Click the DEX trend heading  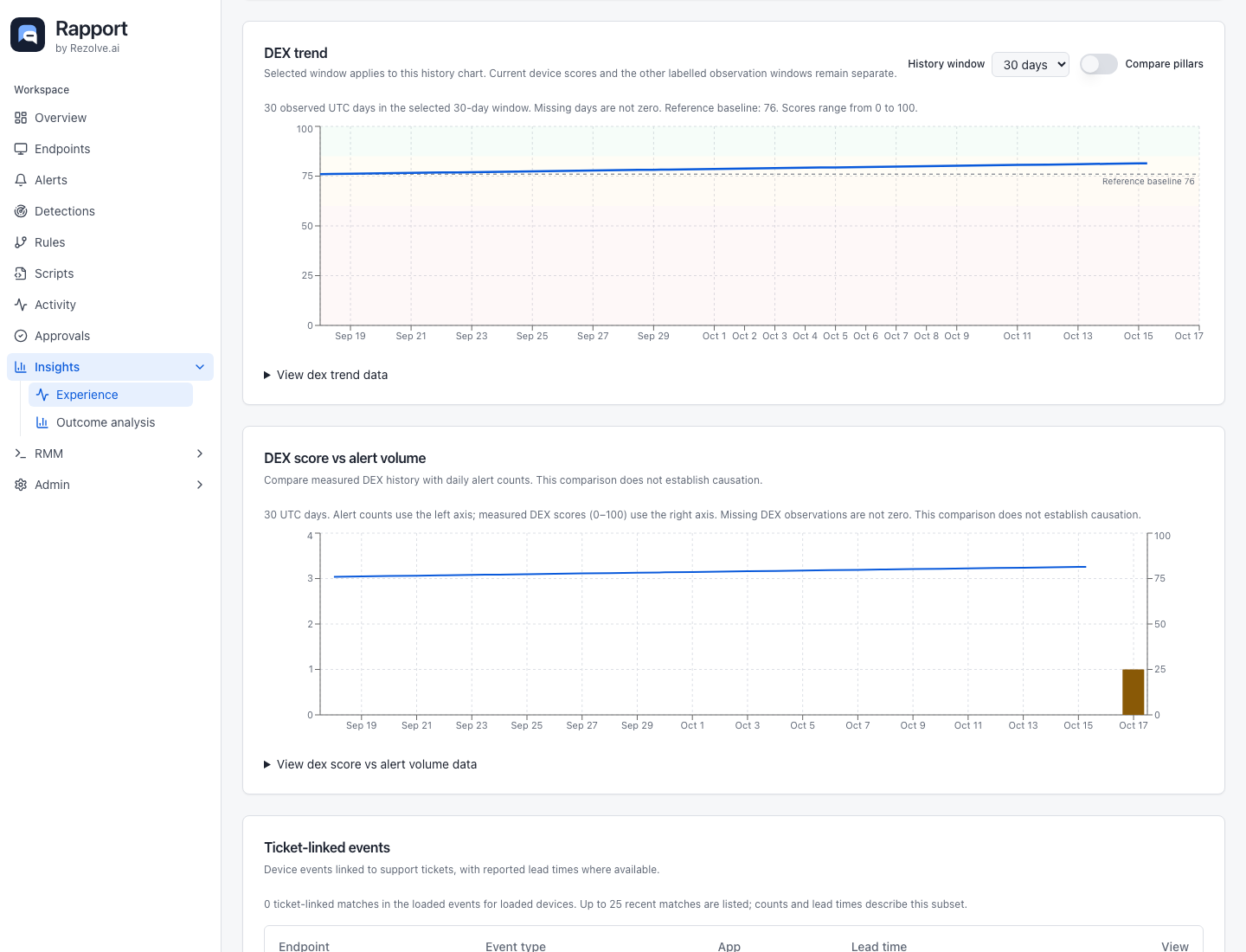[x=296, y=53]
